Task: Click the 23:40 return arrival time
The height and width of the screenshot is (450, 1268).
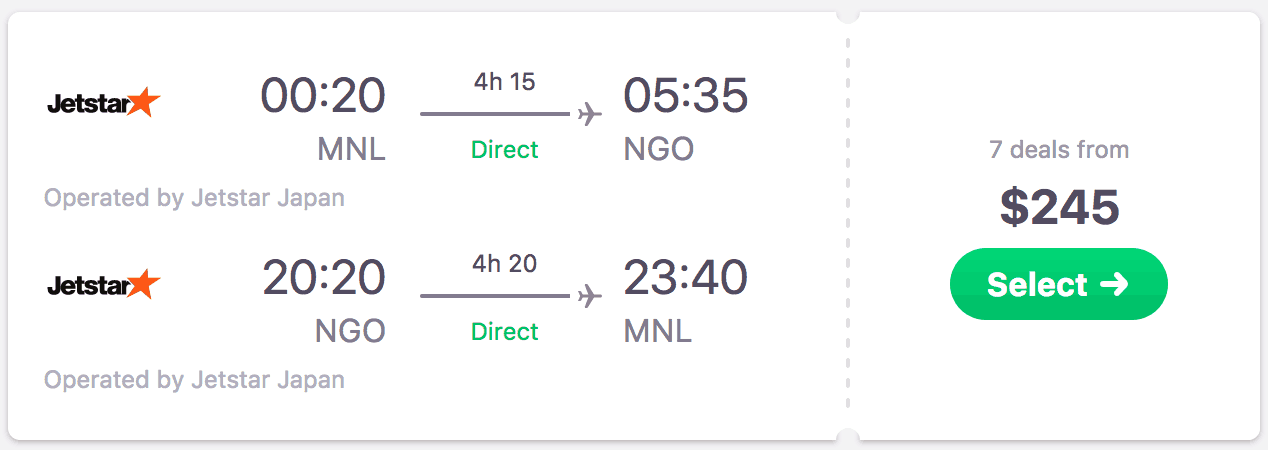Action: 685,278
